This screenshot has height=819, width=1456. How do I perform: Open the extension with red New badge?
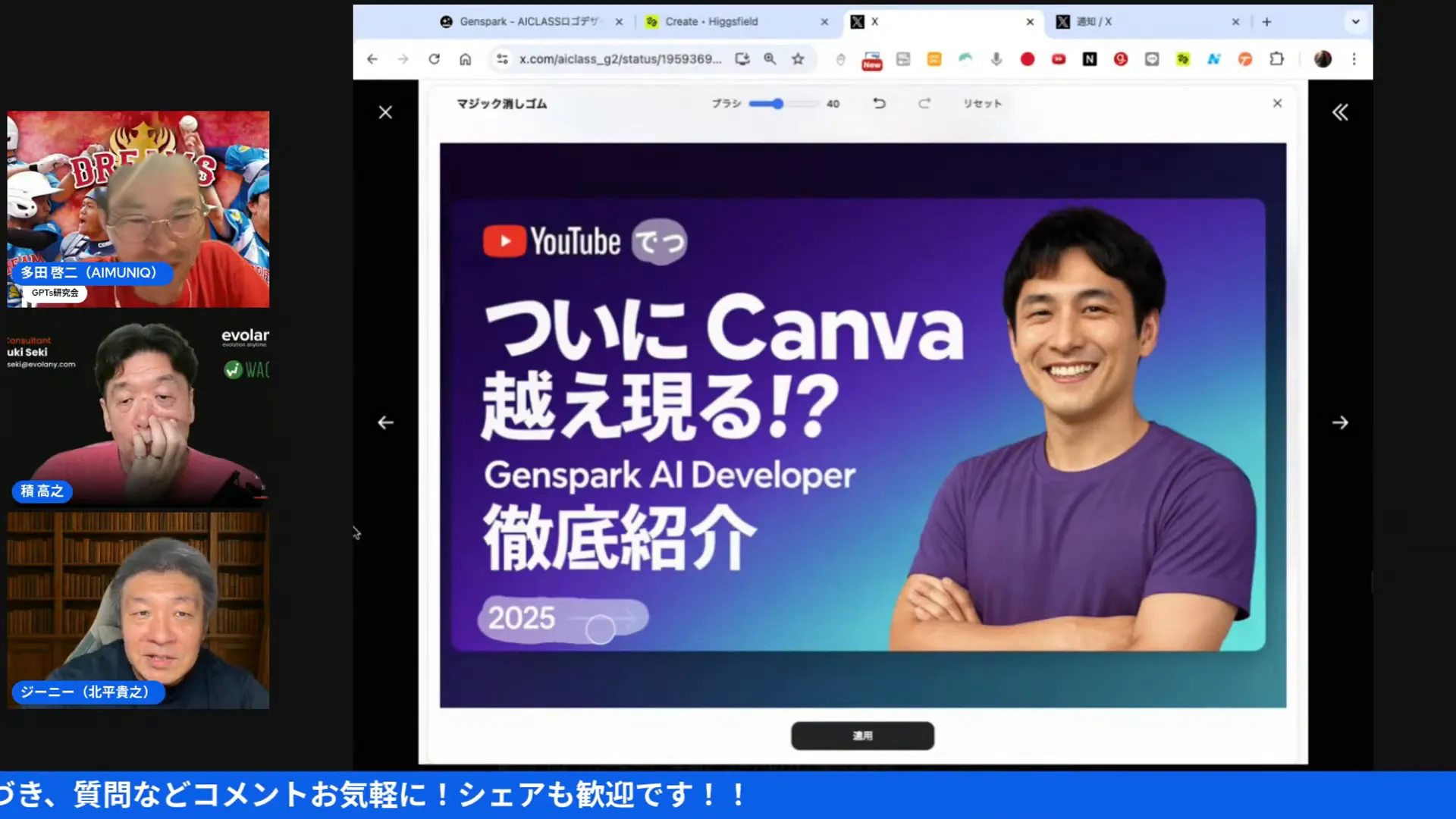point(872,61)
